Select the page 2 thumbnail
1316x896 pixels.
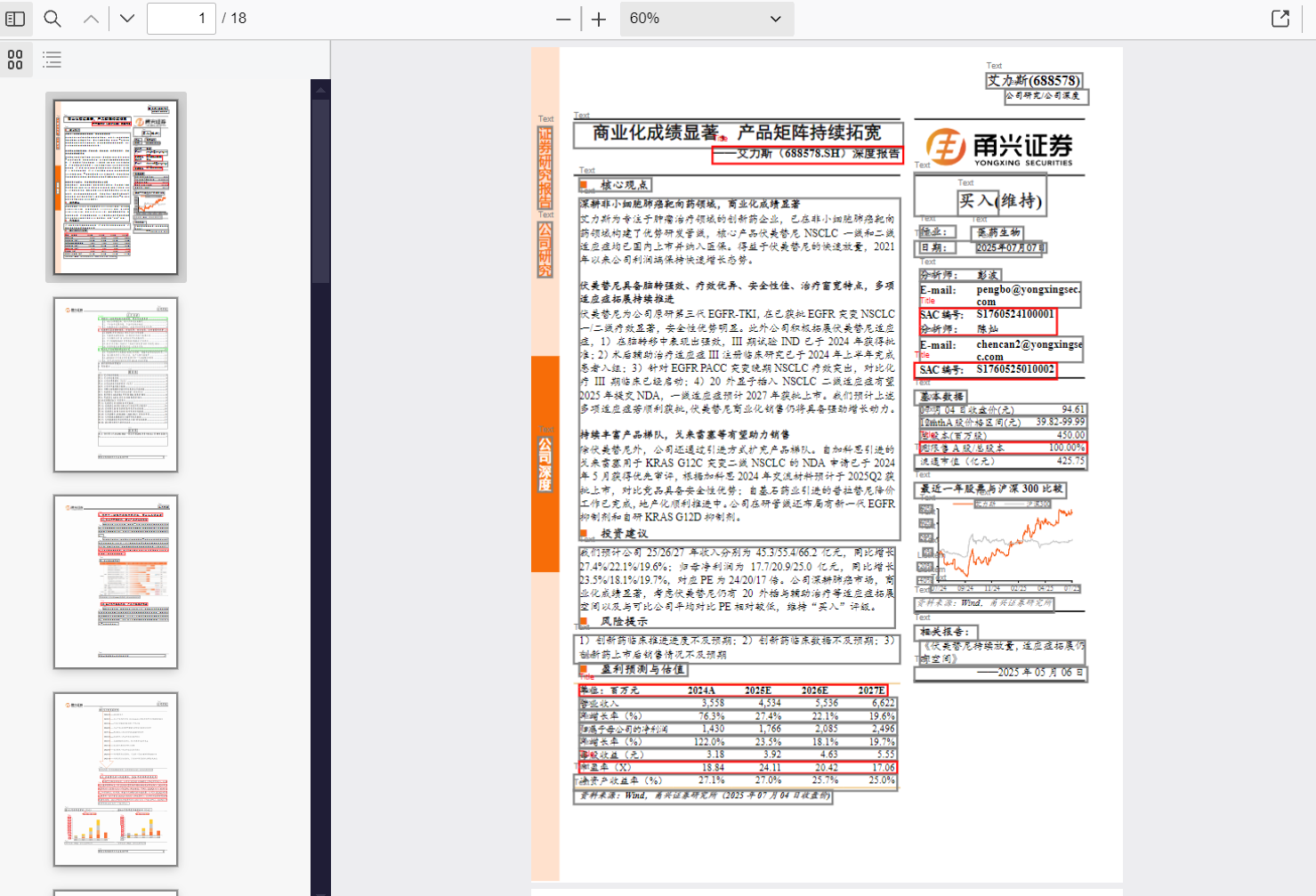(116, 384)
